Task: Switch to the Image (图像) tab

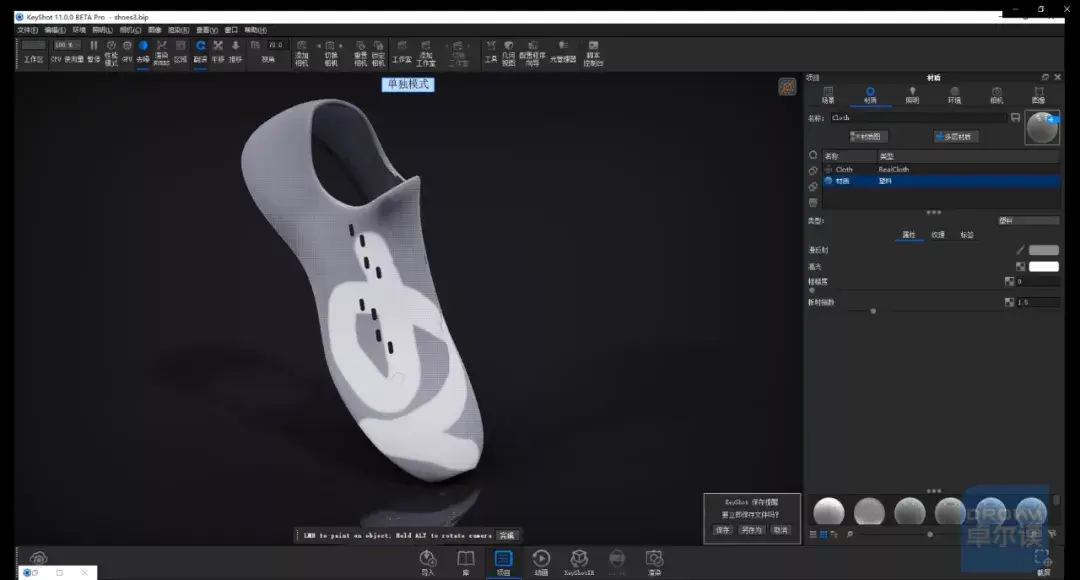Action: pyautogui.click(x=1039, y=95)
